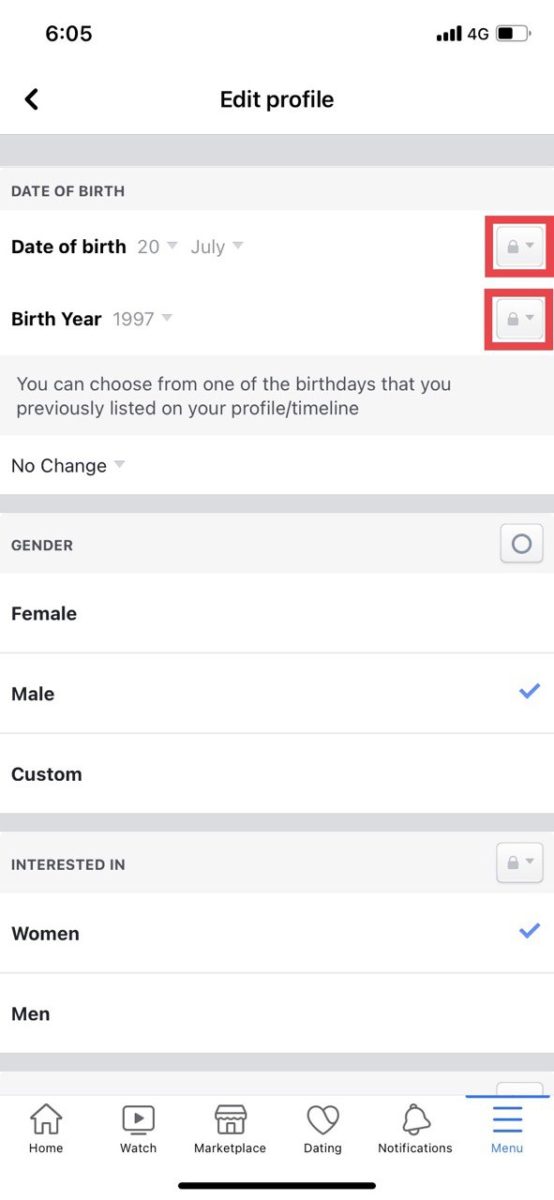Viewport: 554px width, 1200px height.
Task: Go to the Marketplace tab
Action: tap(230, 1129)
